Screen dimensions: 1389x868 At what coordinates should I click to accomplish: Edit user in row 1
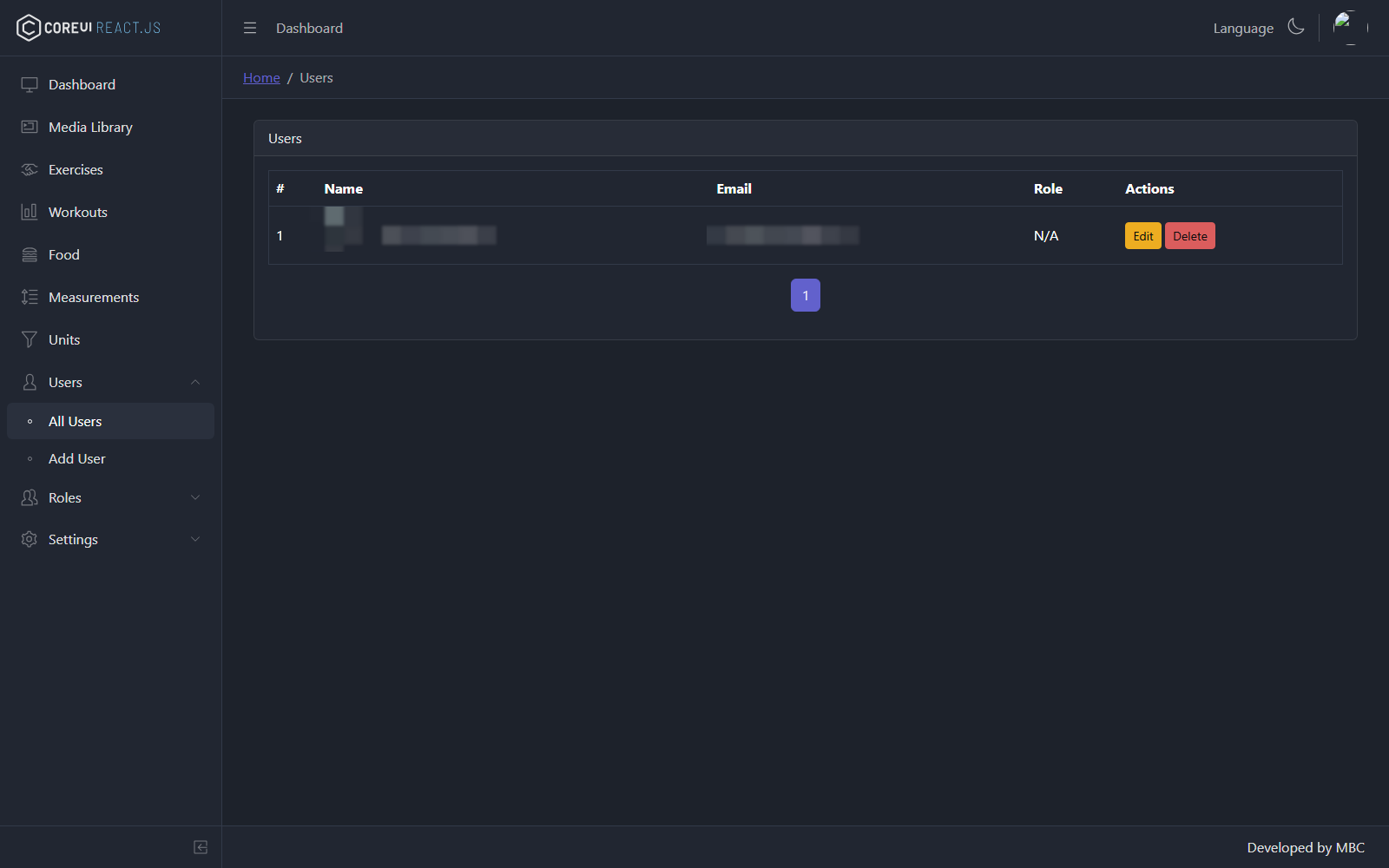point(1142,236)
